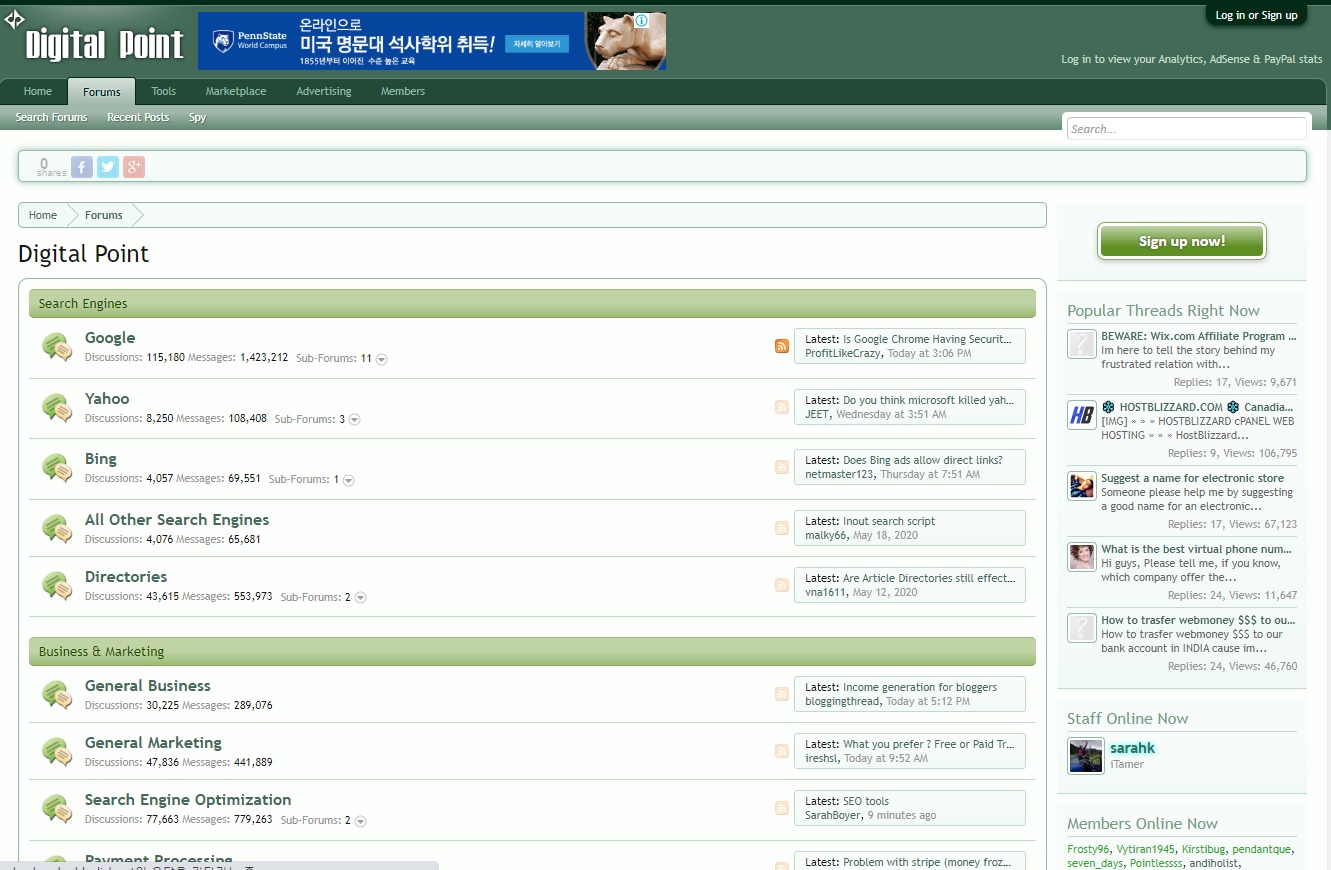The height and width of the screenshot is (870, 1331).
Task: Open Search Forums sub-menu link
Action: (51, 117)
